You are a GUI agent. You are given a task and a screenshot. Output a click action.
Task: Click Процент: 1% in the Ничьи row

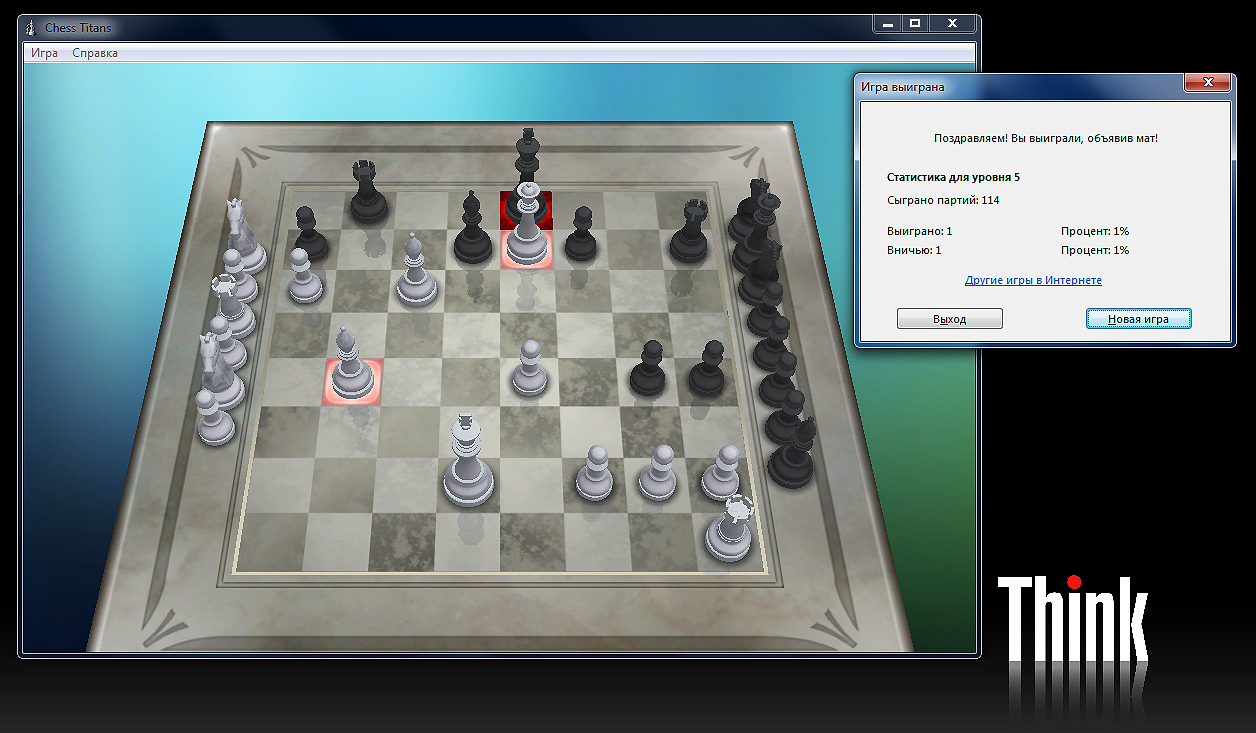(x=1095, y=250)
